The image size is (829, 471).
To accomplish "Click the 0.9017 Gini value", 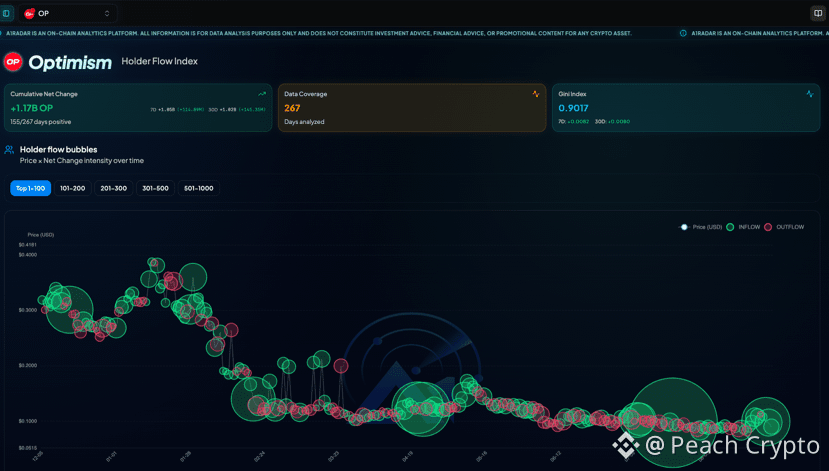I will tap(573, 108).
